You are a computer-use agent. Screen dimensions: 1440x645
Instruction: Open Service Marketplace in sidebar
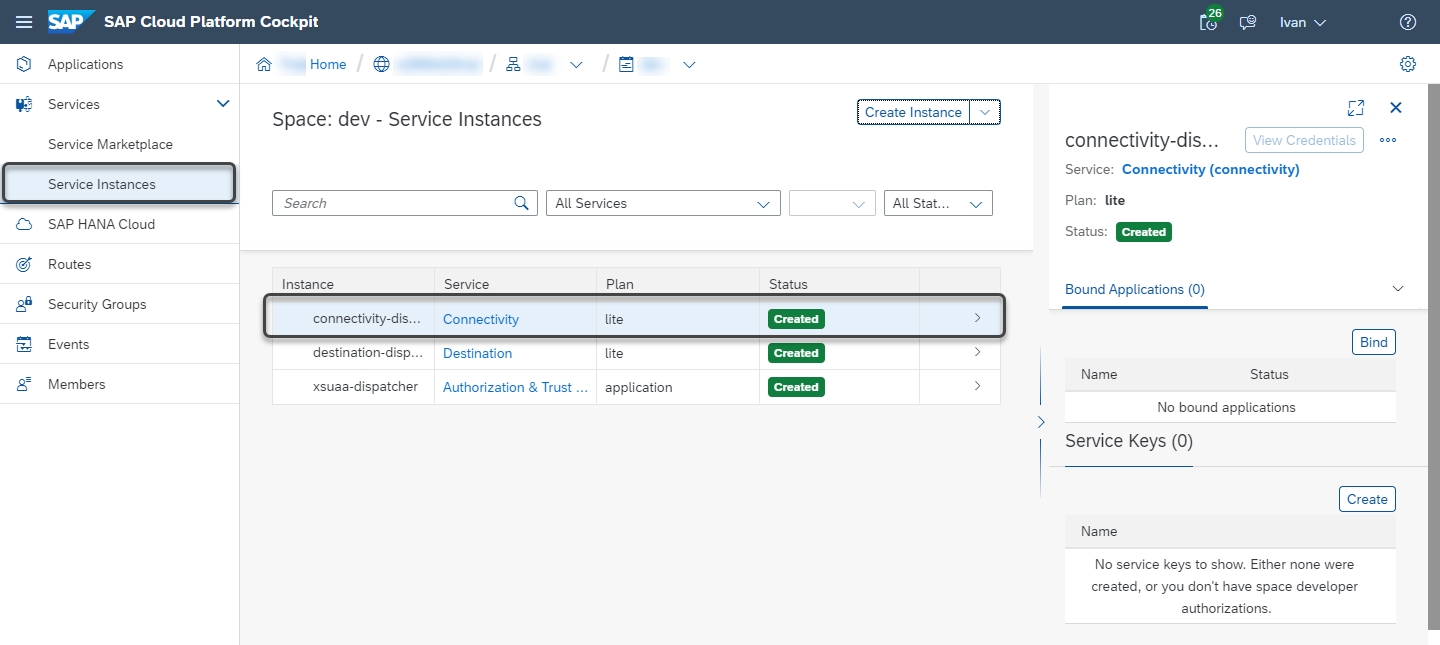110,144
